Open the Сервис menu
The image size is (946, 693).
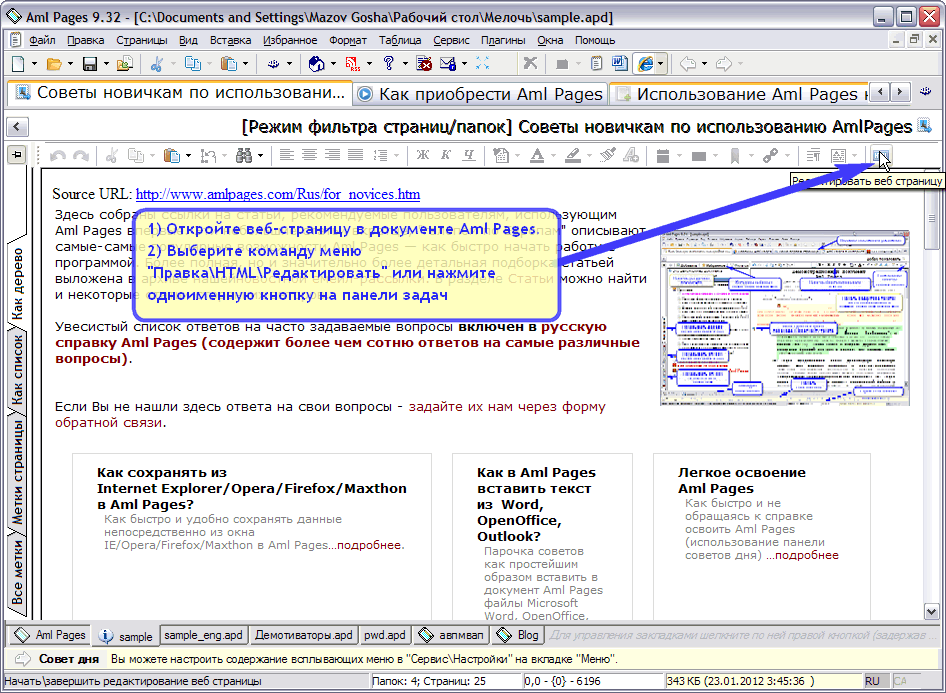(x=451, y=40)
